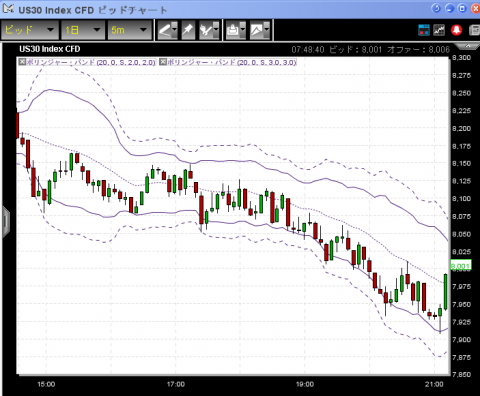Open the ビッド price type dropdown
This screenshot has height=396, width=480.
point(30,30)
